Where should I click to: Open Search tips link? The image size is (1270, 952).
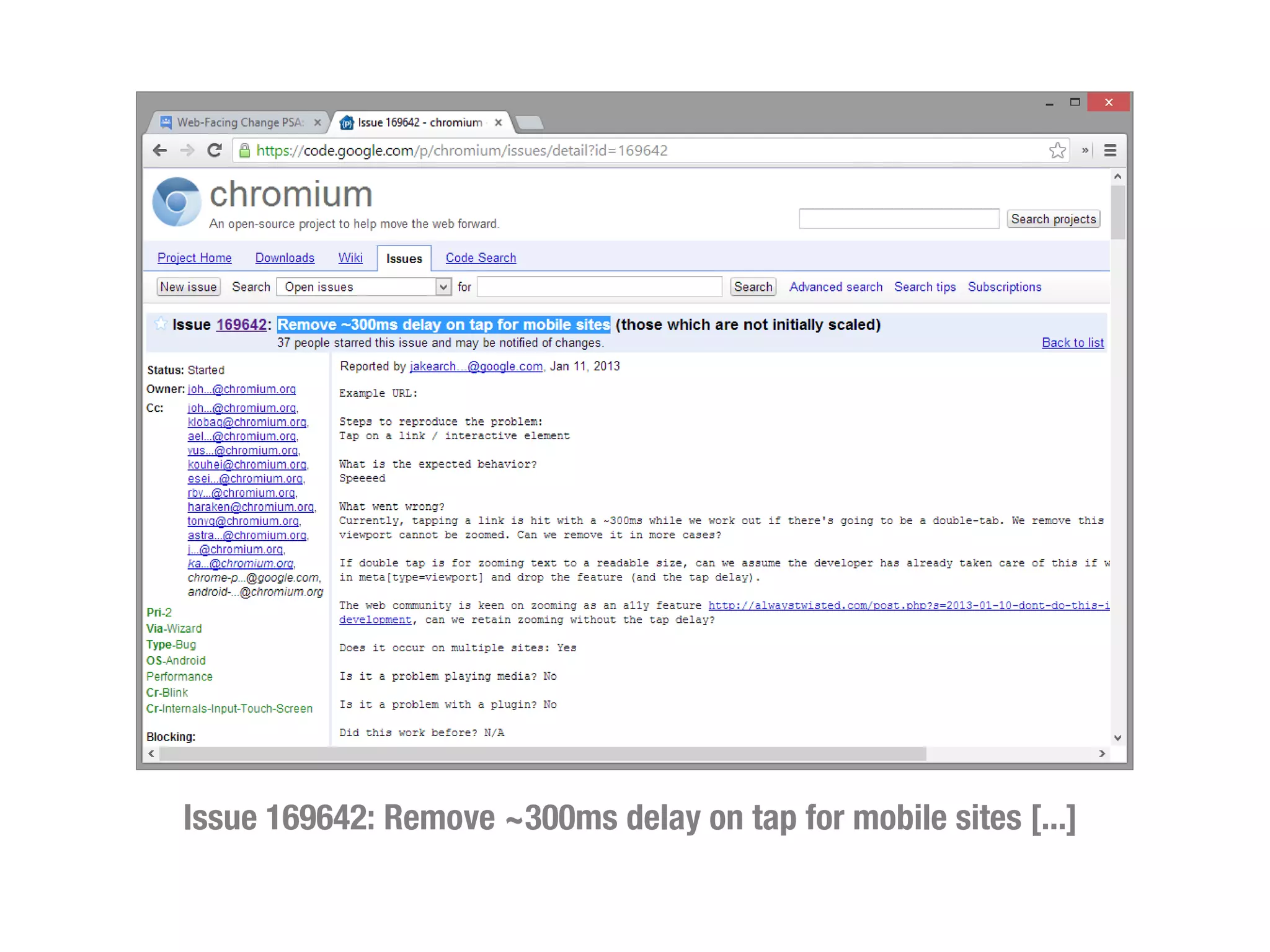click(x=925, y=287)
